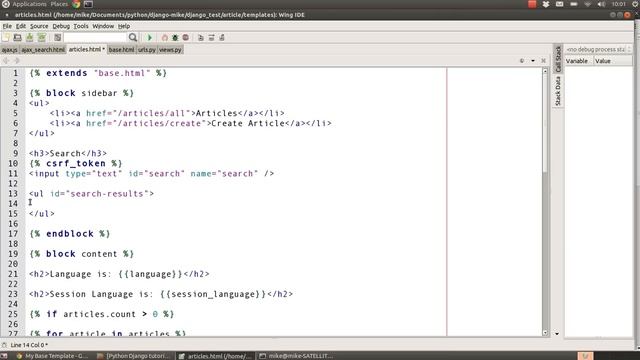This screenshot has width=640, height=360.
Task: Click the Save file toolbar icon
Action: point(29,38)
